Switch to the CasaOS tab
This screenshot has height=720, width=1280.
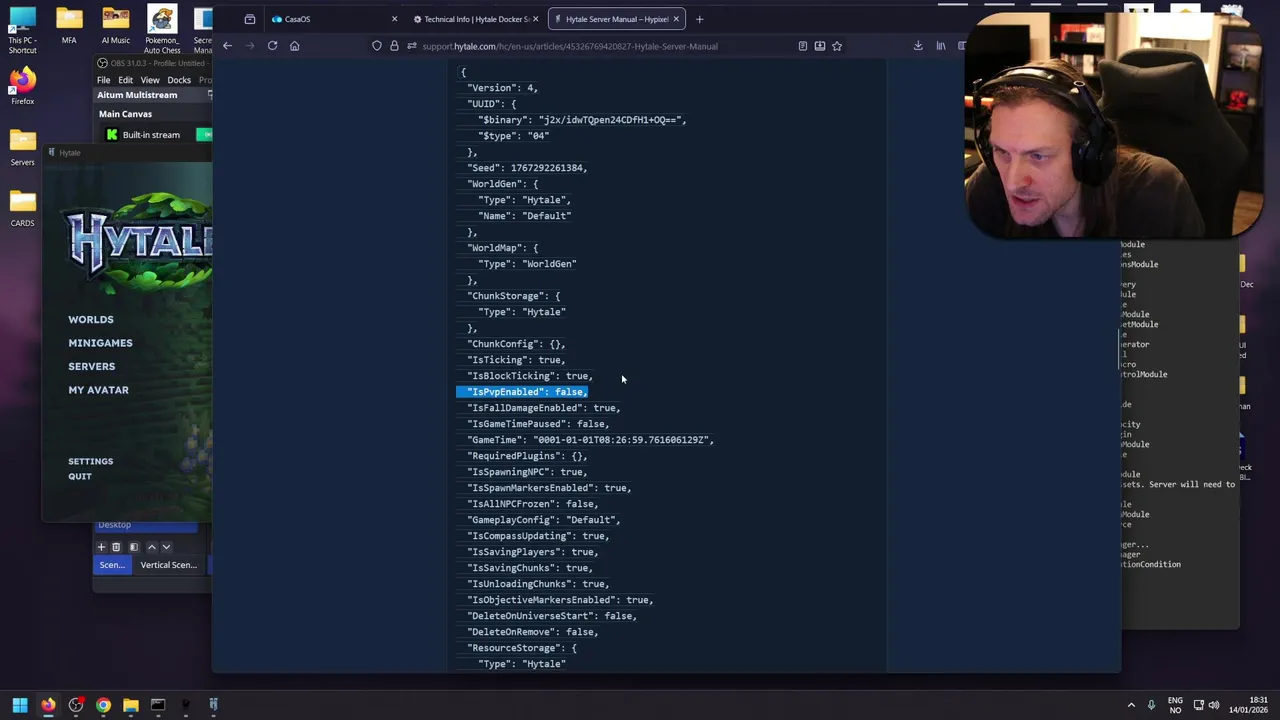334,19
